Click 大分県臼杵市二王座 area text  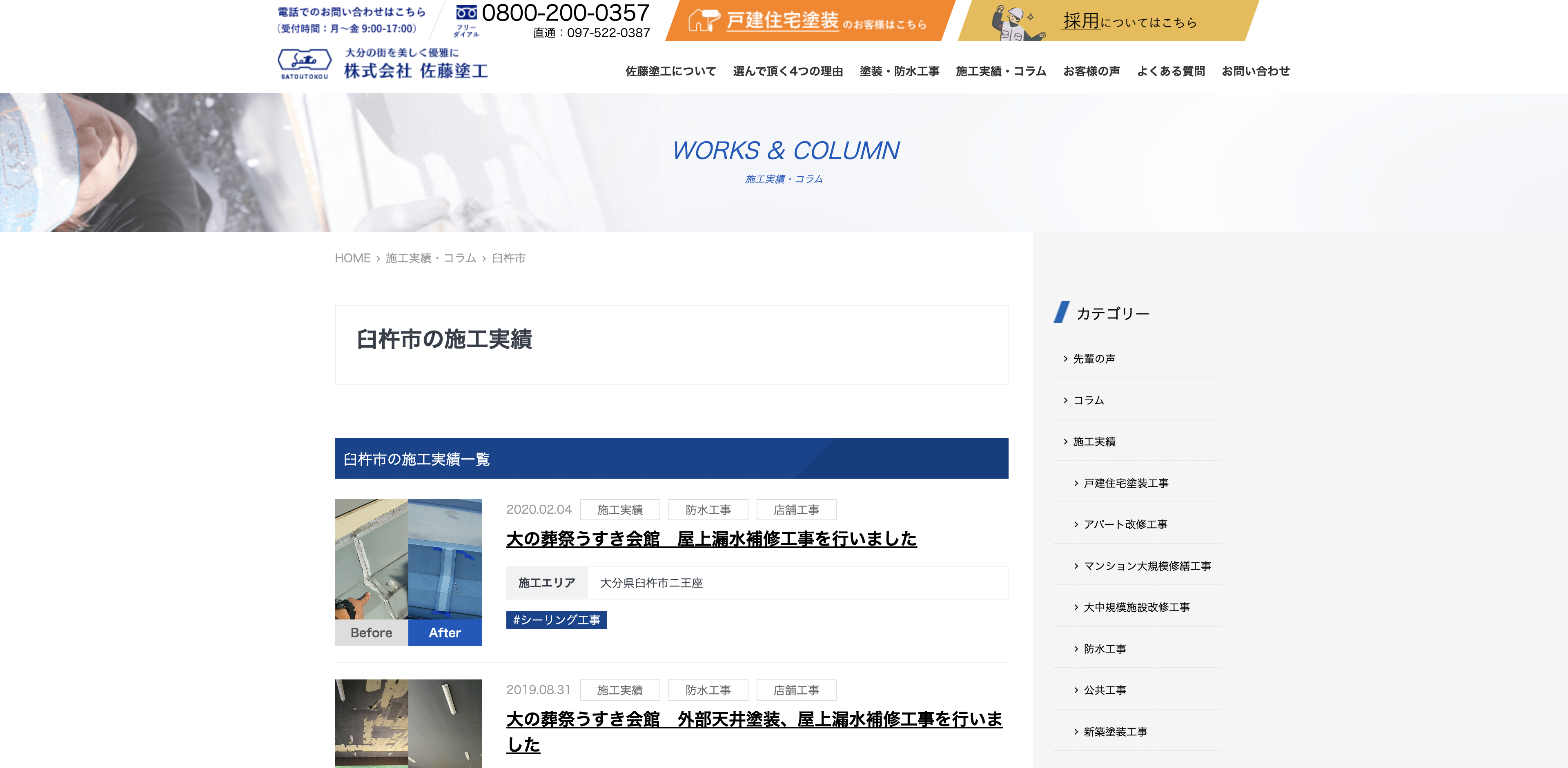point(651,583)
